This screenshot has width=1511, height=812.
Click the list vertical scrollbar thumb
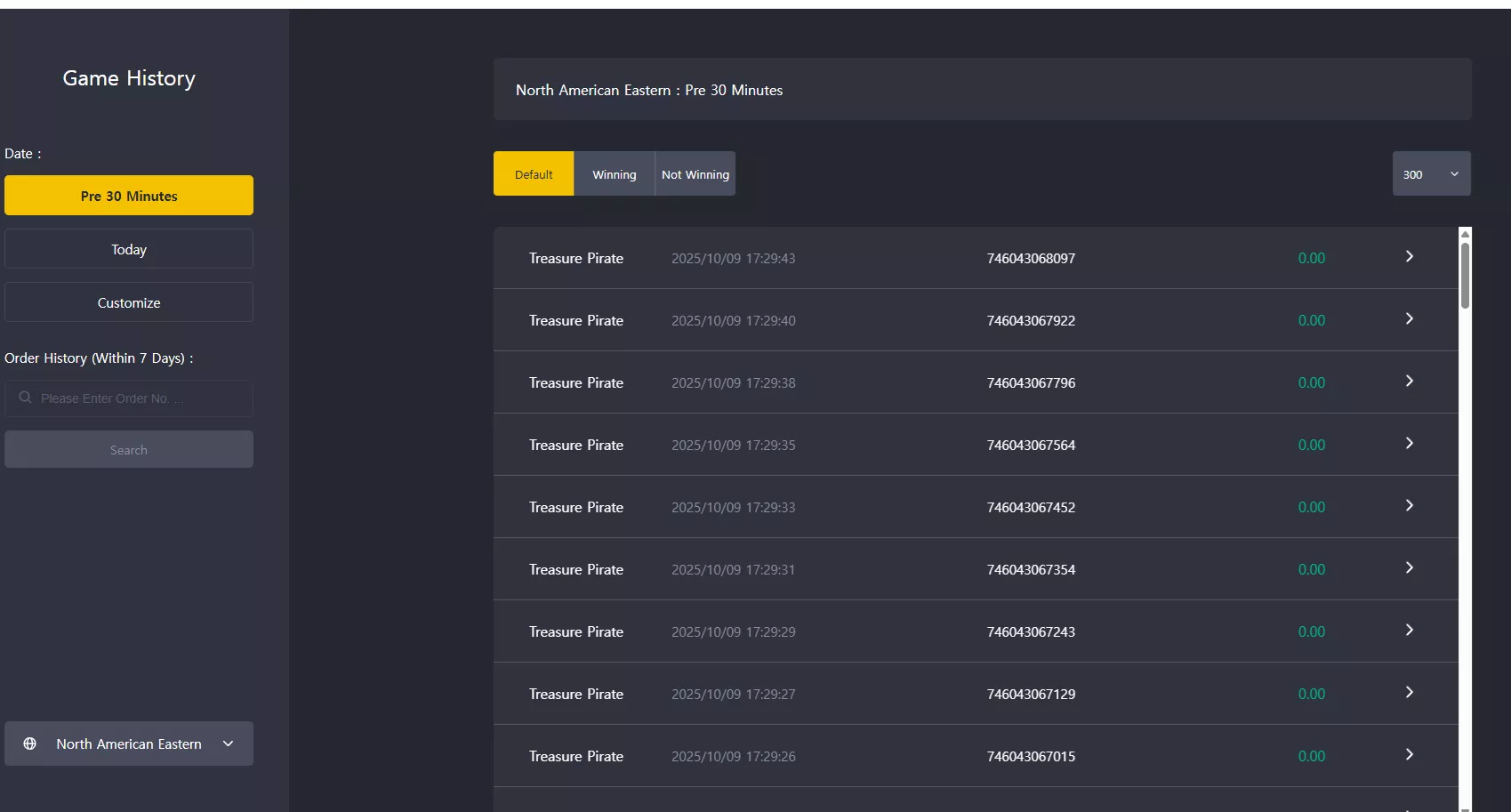click(x=1465, y=276)
